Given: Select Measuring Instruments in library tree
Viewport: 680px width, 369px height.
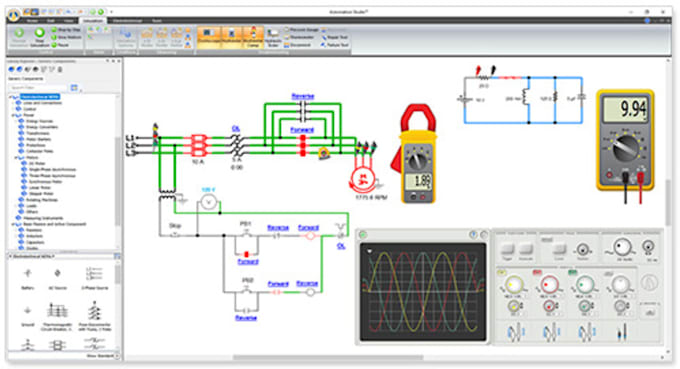Looking at the screenshot, I should point(43,218).
